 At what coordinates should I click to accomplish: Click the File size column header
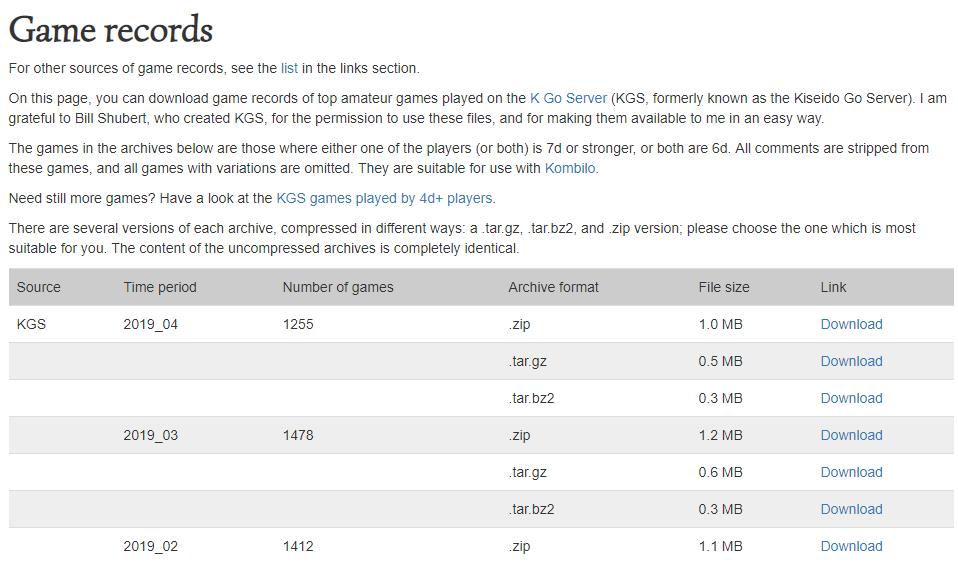click(724, 287)
